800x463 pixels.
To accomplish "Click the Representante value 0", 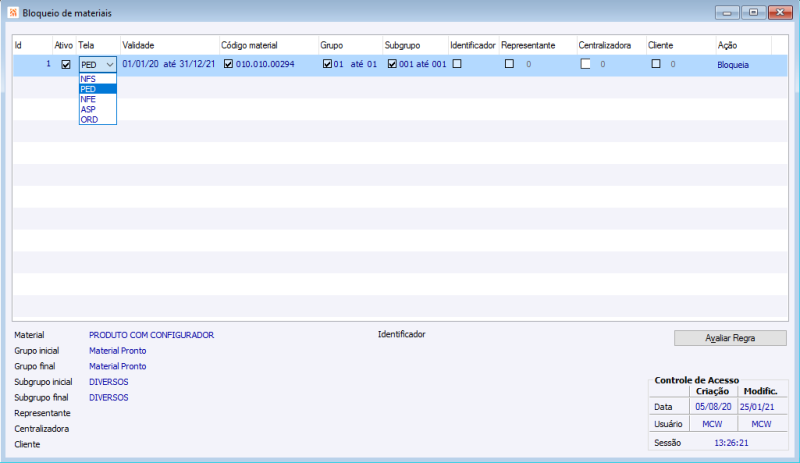I will click(x=529, y=65).
